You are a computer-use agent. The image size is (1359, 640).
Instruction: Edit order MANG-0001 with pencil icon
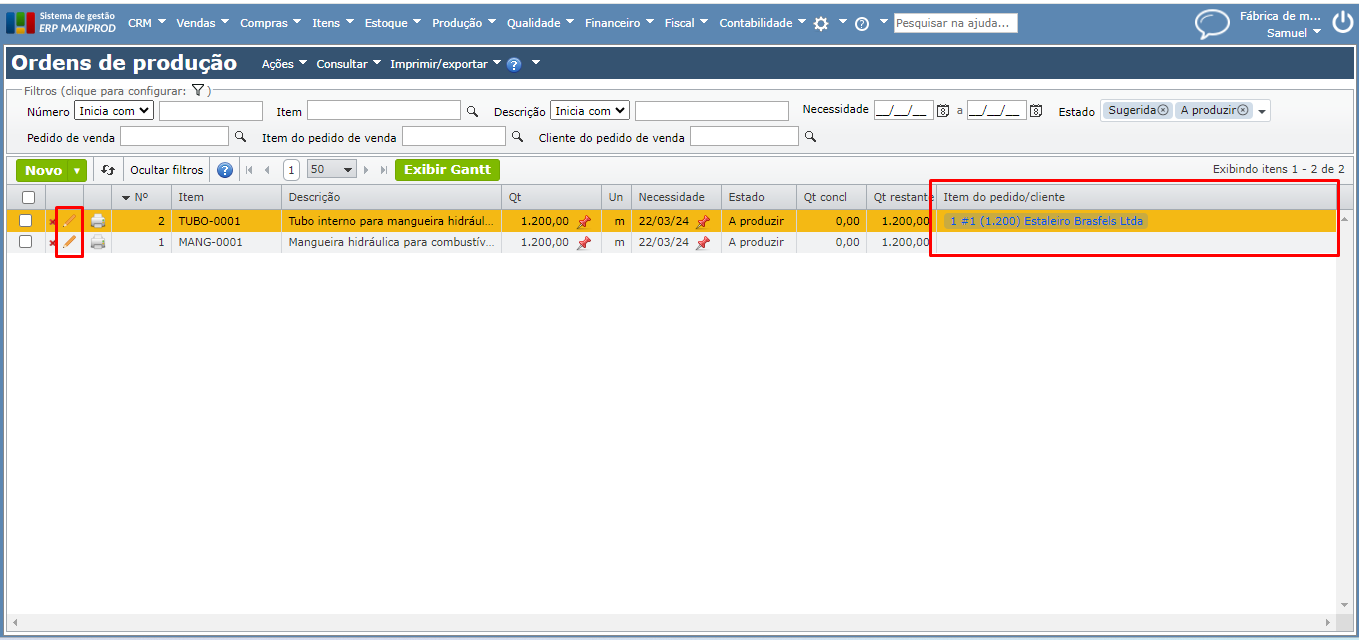[70, 242]
